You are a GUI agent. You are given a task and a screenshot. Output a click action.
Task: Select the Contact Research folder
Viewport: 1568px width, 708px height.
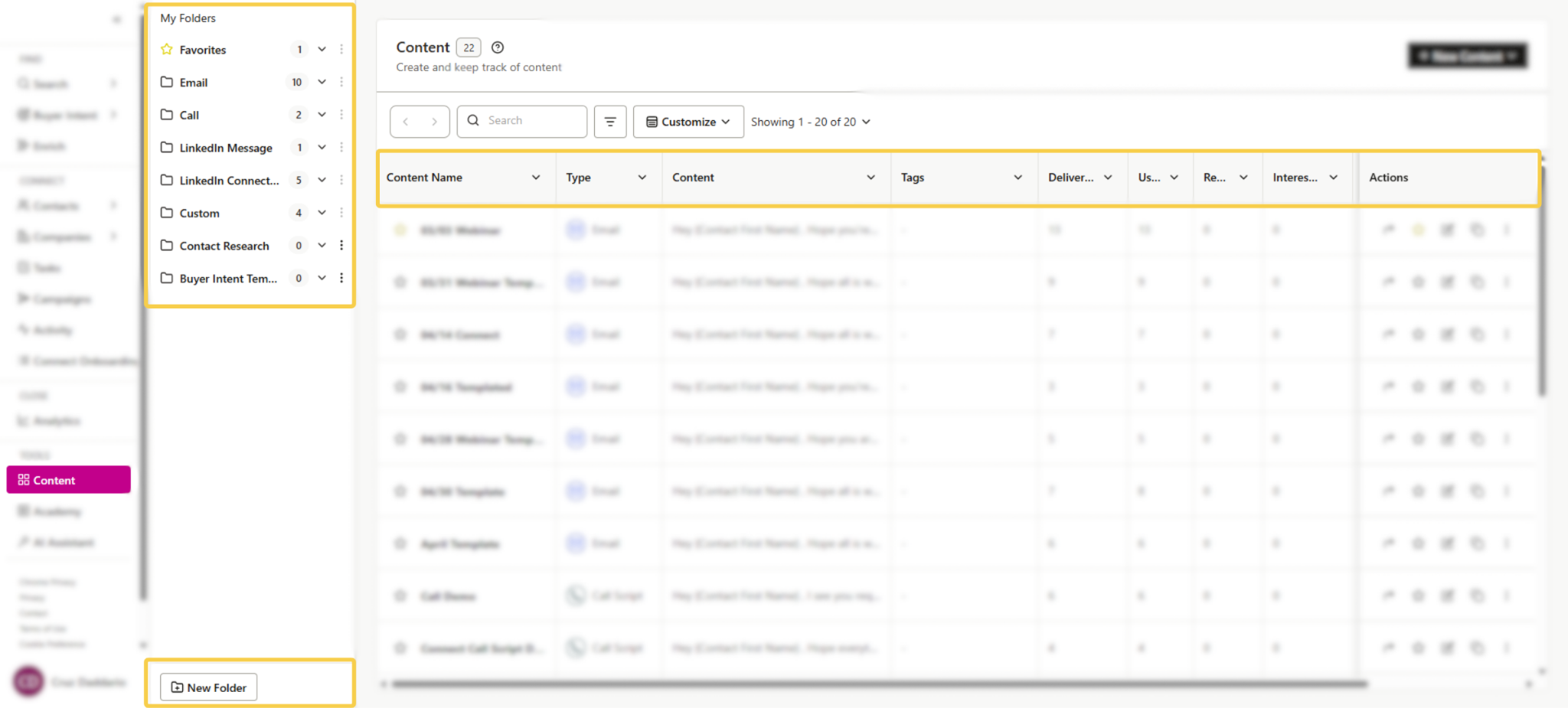pos(224,246)
